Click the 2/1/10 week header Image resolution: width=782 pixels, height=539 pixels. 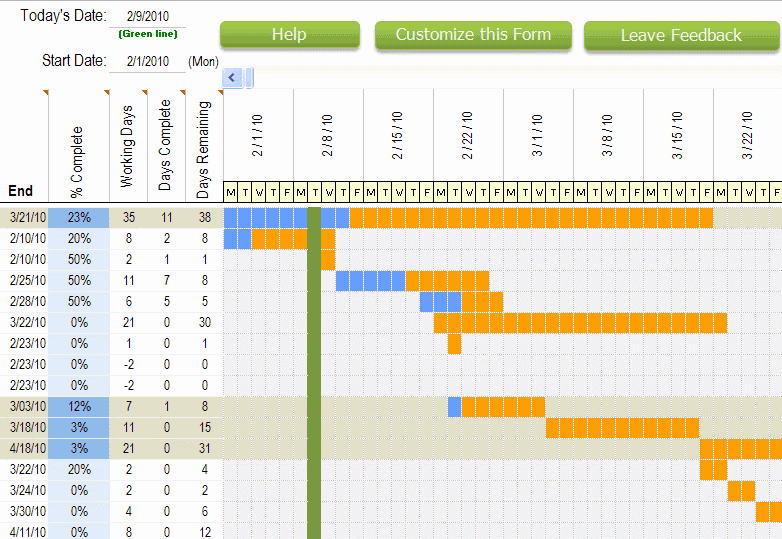coord(257,135)
